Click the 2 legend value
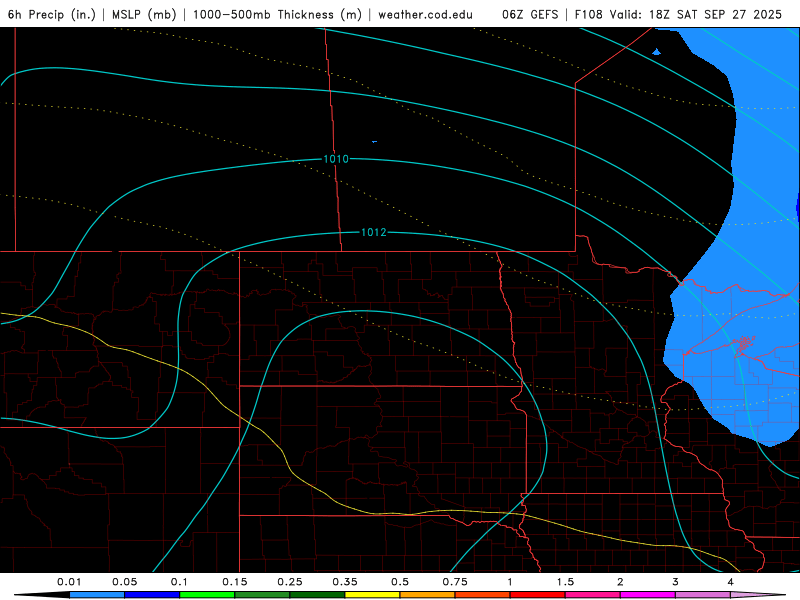The width and height of the screenshot is (800, 600). [x=620, y=582]
